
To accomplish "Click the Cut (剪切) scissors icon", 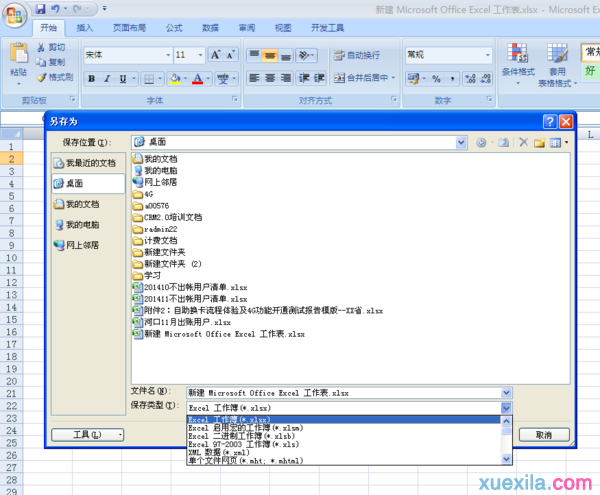I will (41, 47).
